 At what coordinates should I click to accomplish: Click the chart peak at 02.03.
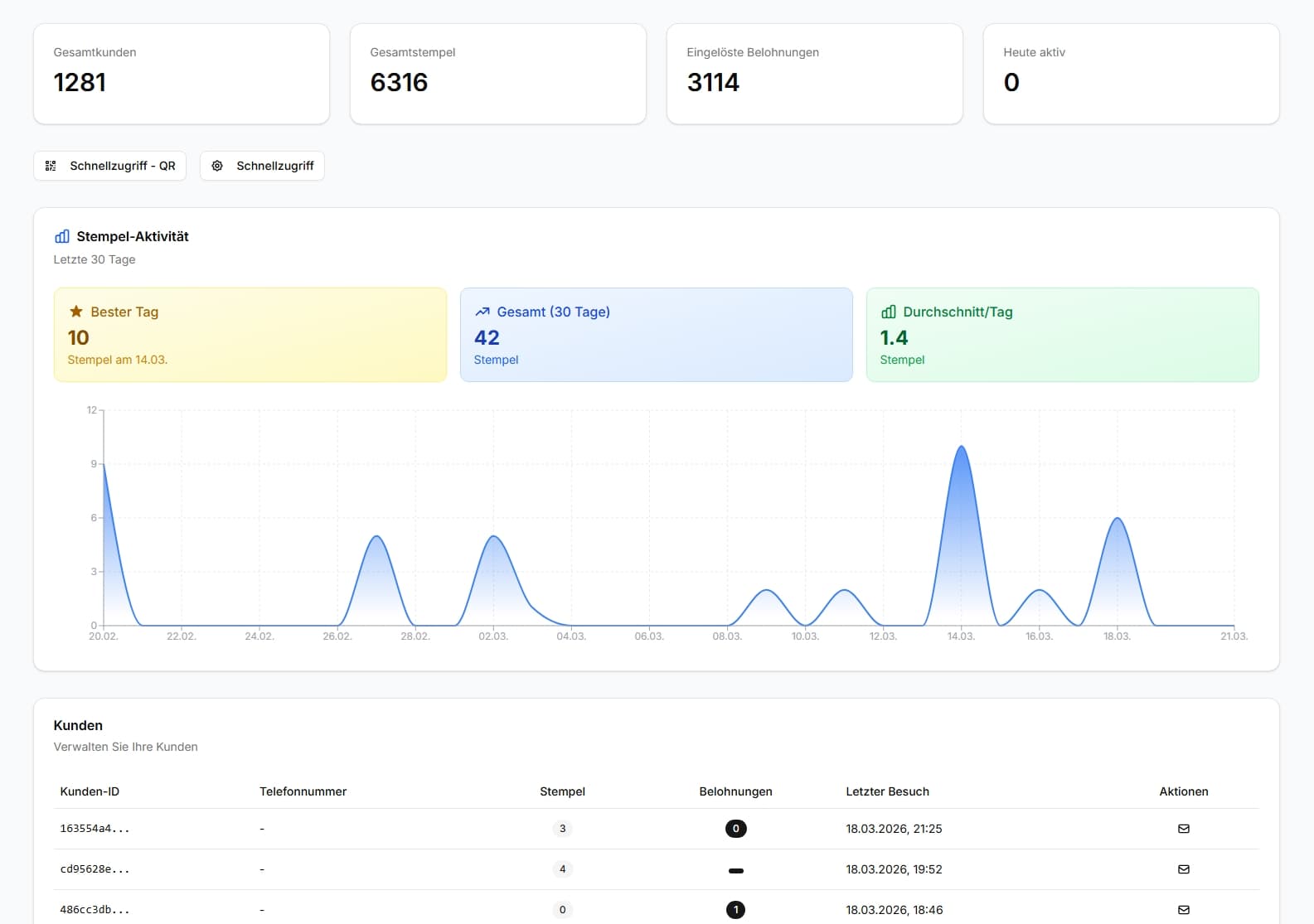tap(494, 536)
